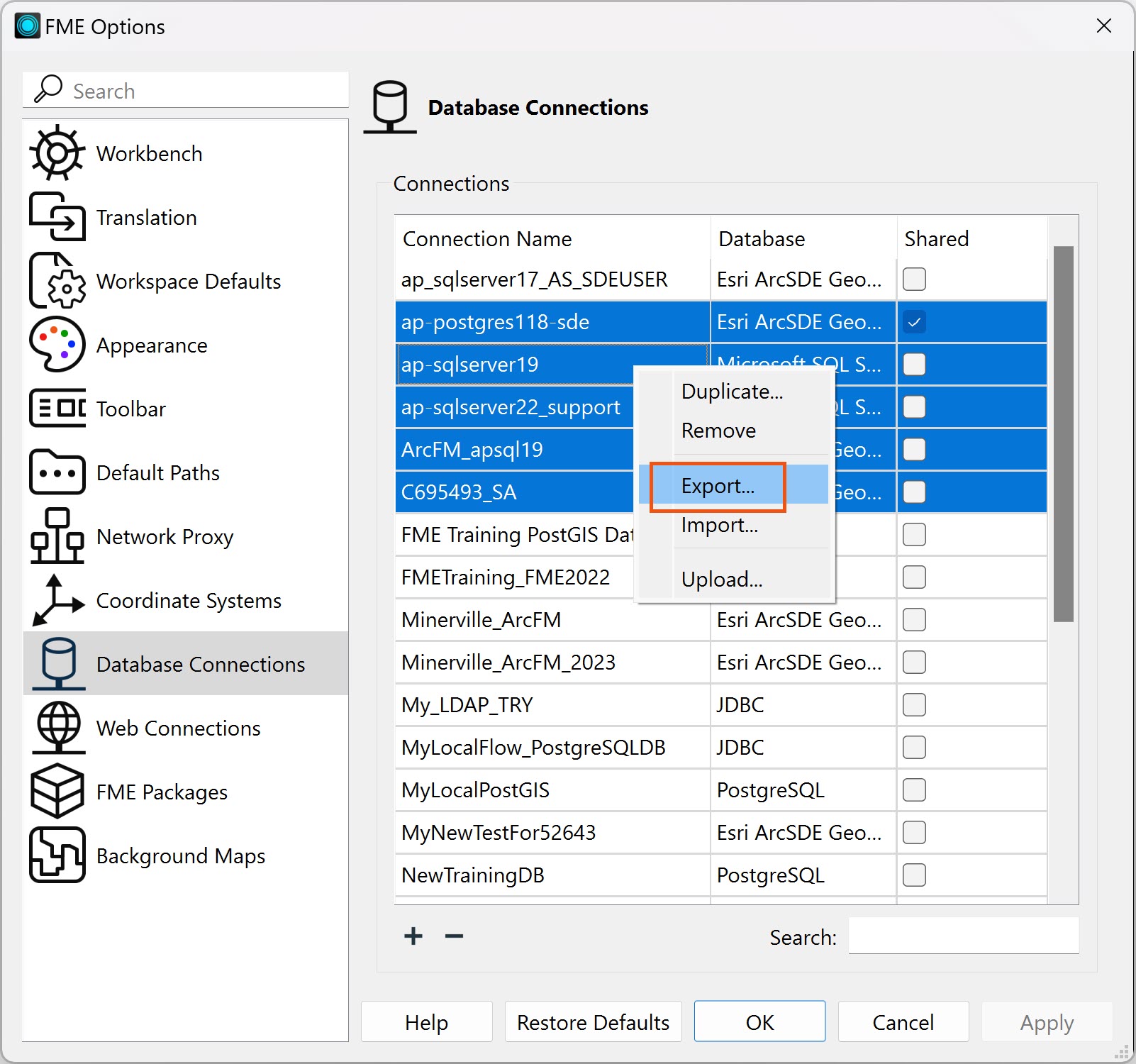1136x1064 pixels.
Task: Click the Help button
Action: point(427,1022)
